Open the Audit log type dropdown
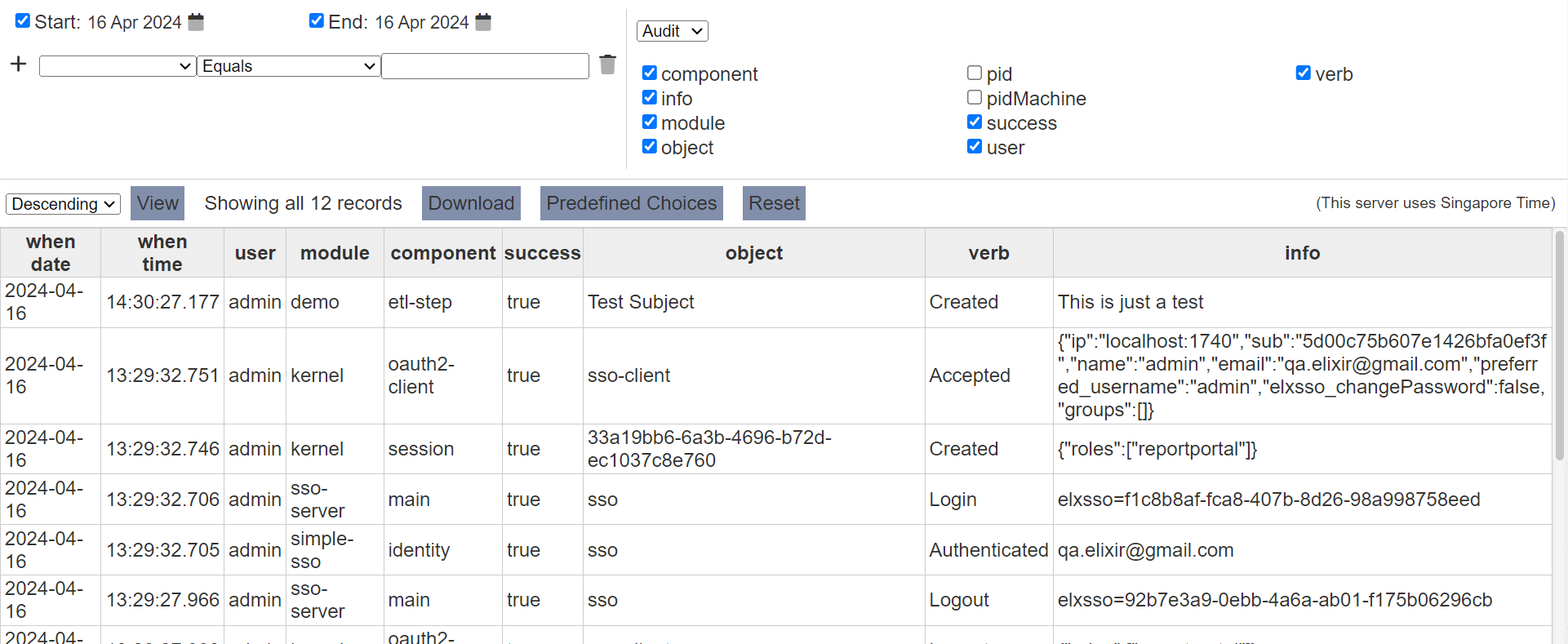This screenshot has width=1568, height=644. click(672, 31)
